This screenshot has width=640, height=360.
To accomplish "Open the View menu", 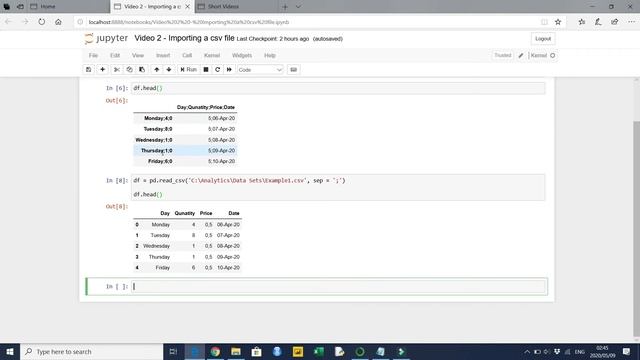I will (138, 56).
